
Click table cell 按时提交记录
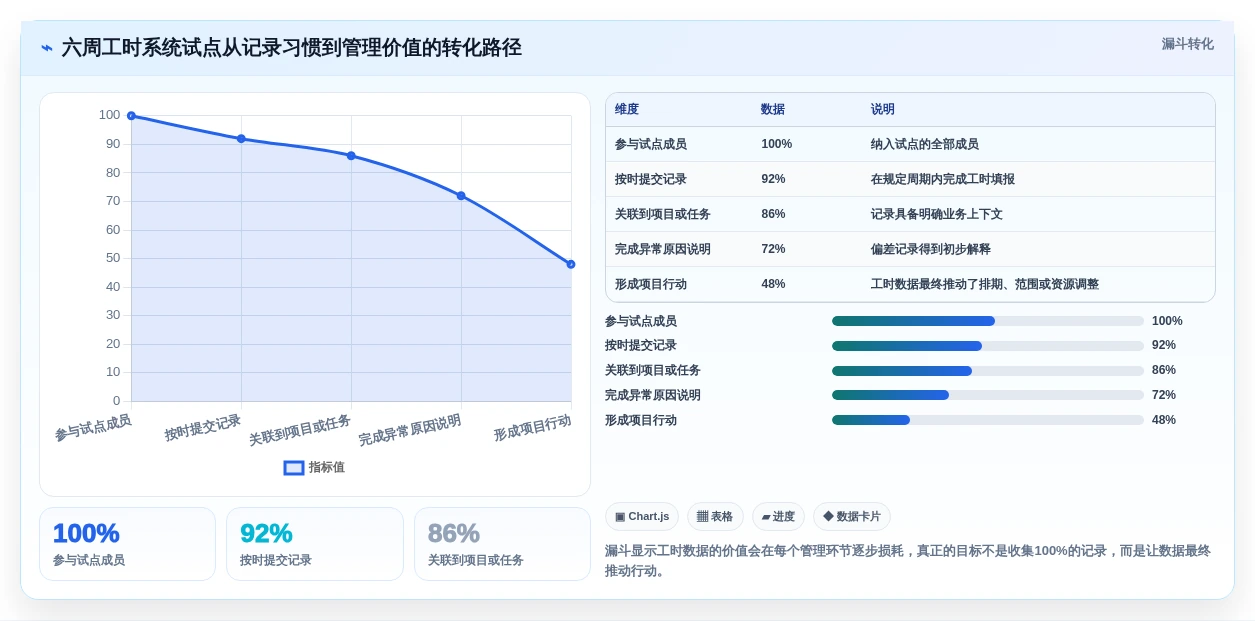click(651, 179)
